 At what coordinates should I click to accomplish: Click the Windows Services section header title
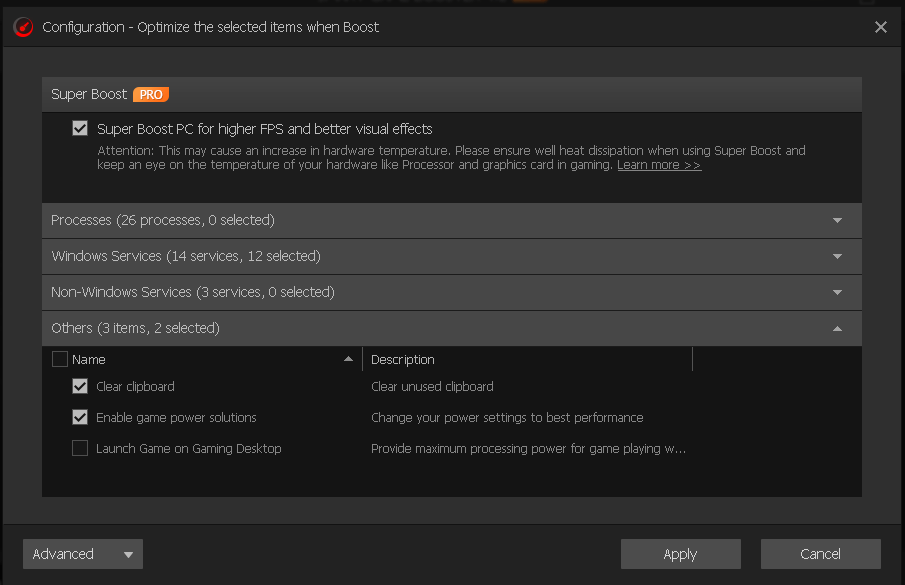(x=186, y=256)
